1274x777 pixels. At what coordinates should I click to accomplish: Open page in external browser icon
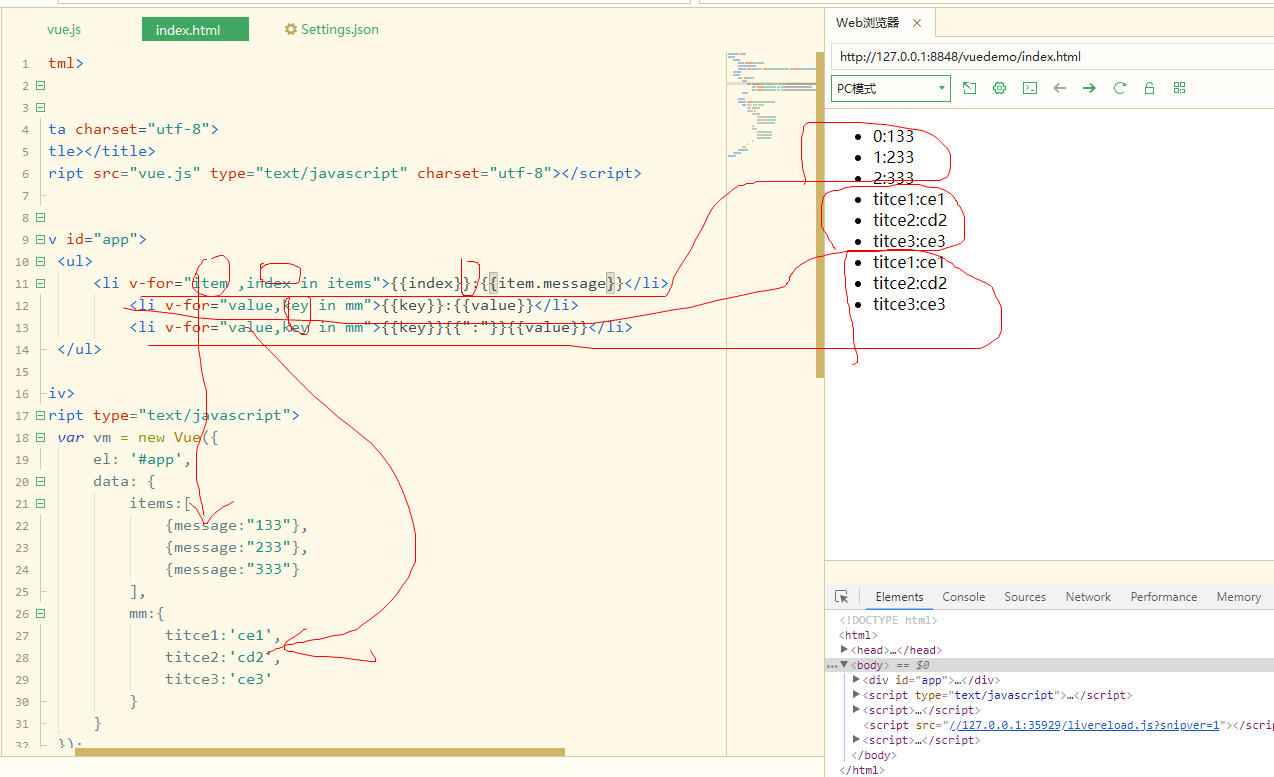pos(969,88)
